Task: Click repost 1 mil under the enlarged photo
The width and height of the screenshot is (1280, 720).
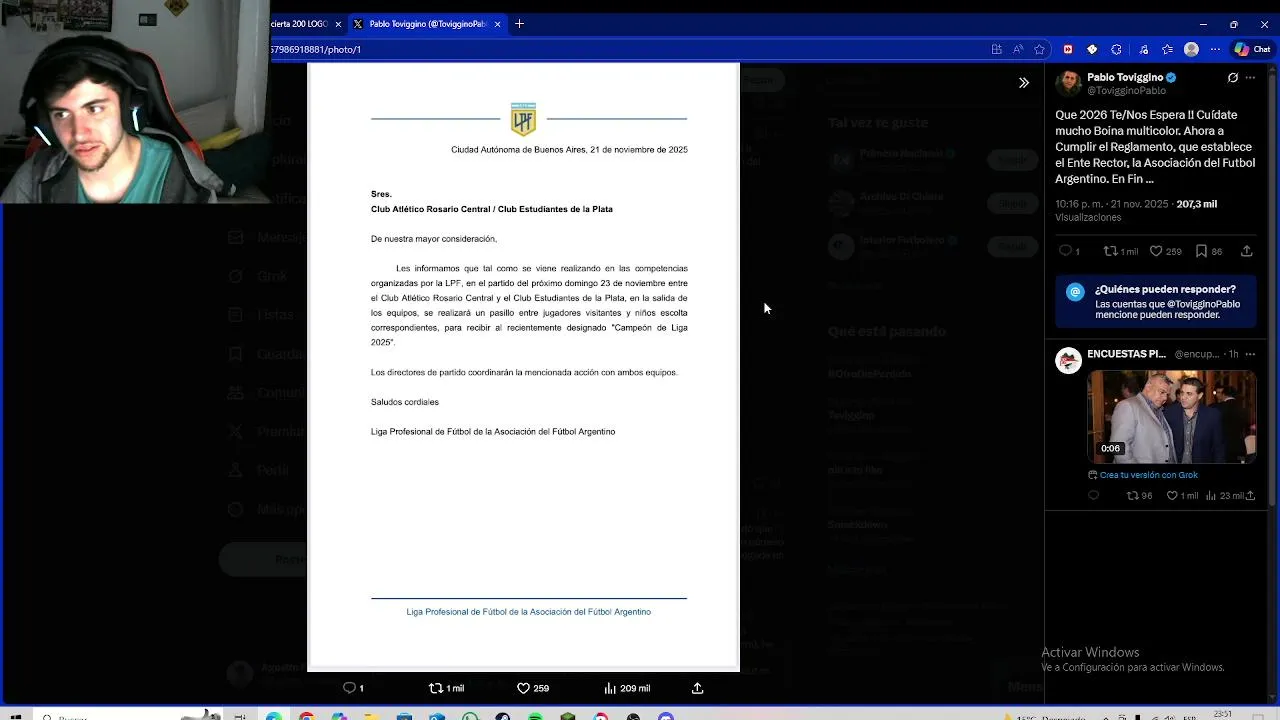Action: point(446,688)
